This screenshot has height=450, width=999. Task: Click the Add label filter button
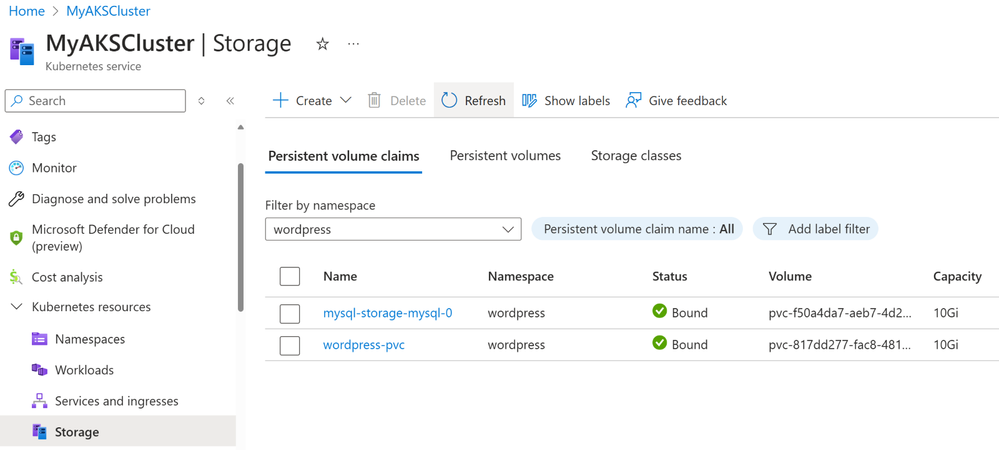(816, 229)
